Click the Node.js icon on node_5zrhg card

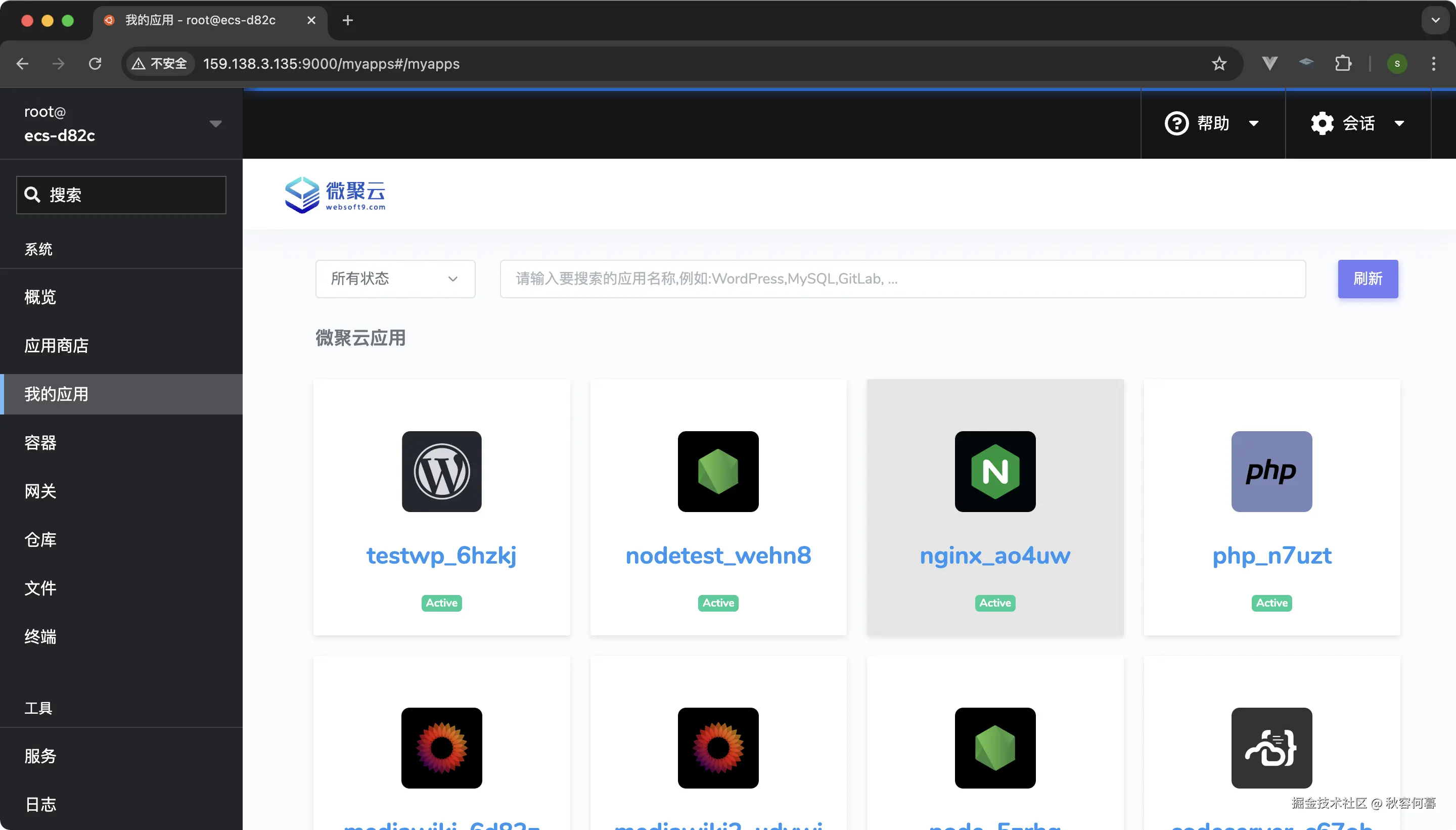tap(994, 748)
